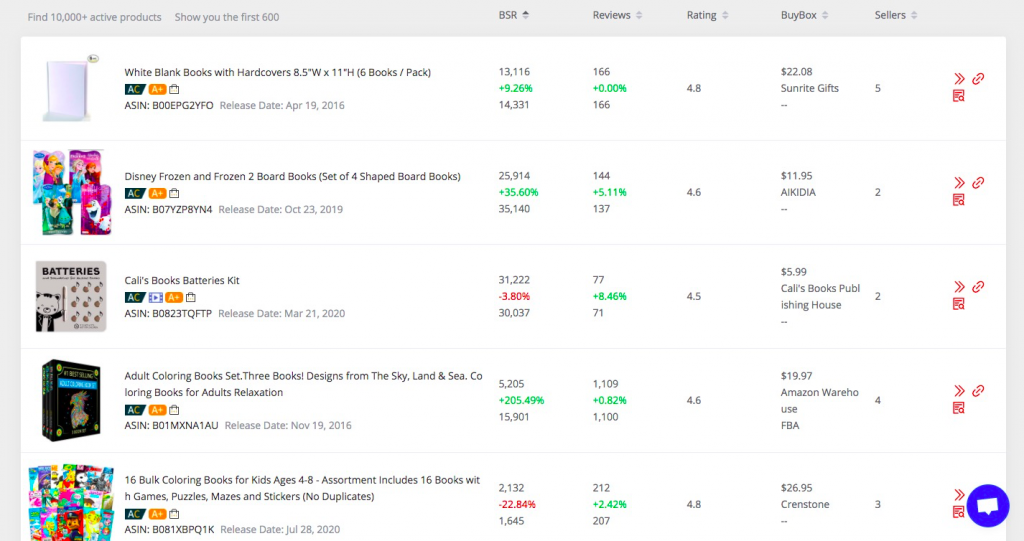Click report search icon for Disney Frozen row

959,200
